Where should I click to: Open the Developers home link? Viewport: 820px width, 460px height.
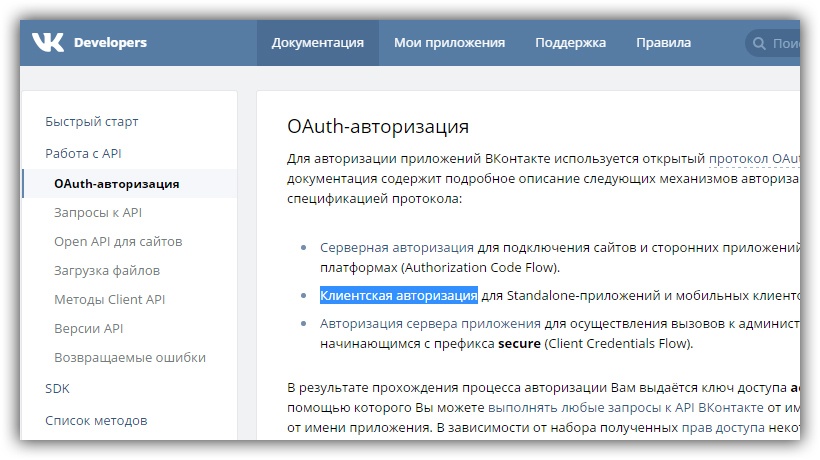[110, 43]
